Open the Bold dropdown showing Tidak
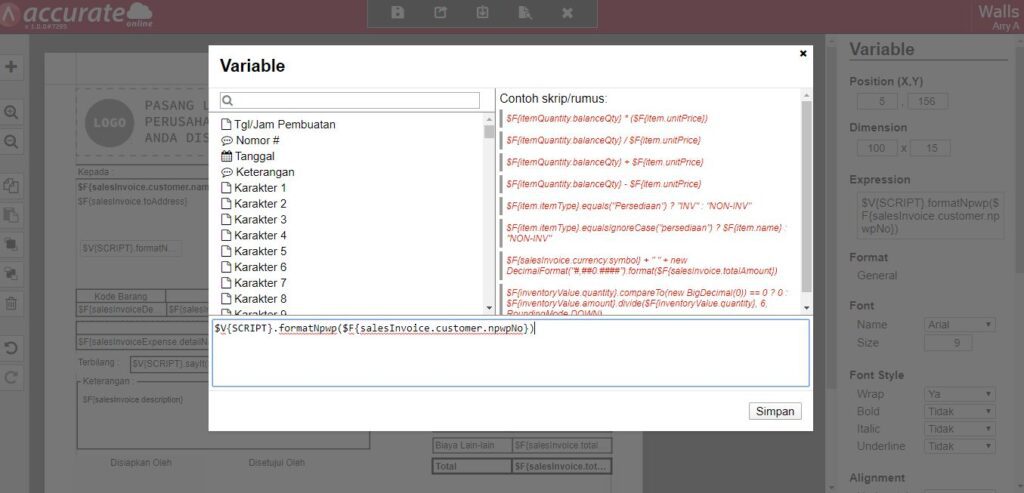The width and height of the screenshot is (1024, 493). point(959,411)
